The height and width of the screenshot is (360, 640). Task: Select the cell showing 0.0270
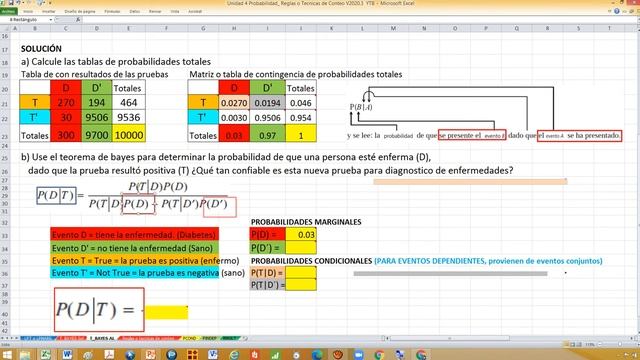(234, 103)
